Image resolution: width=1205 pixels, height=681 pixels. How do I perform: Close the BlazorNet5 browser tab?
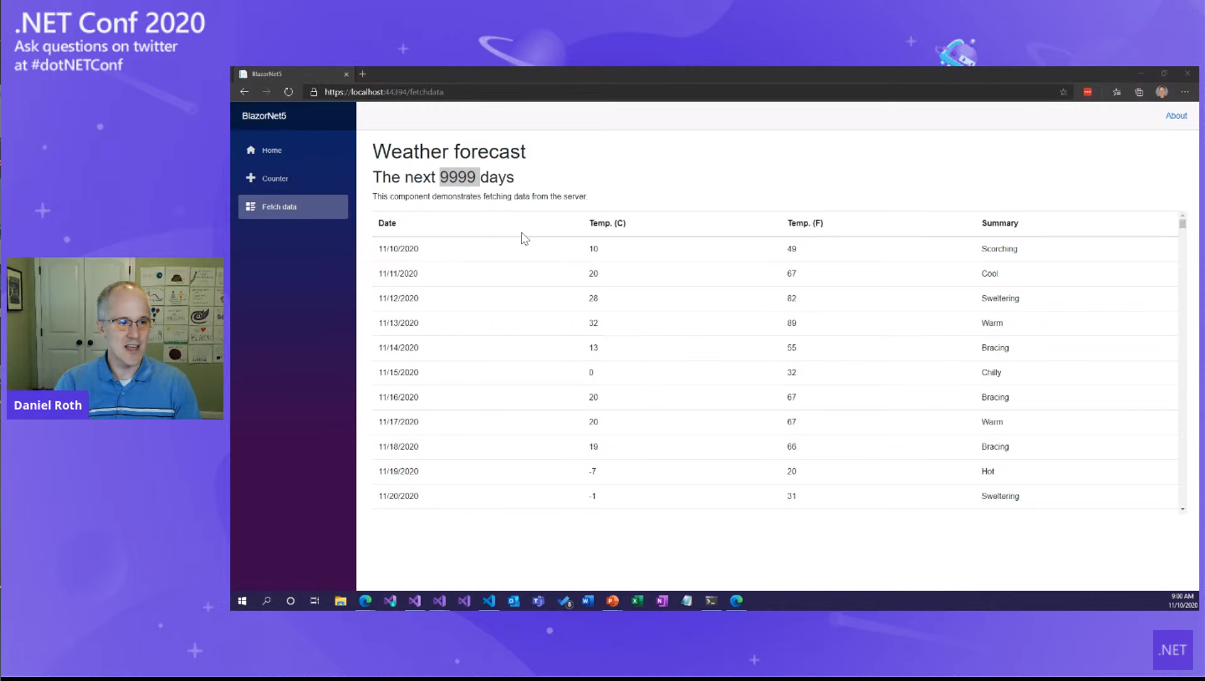[x=346, y=74]
